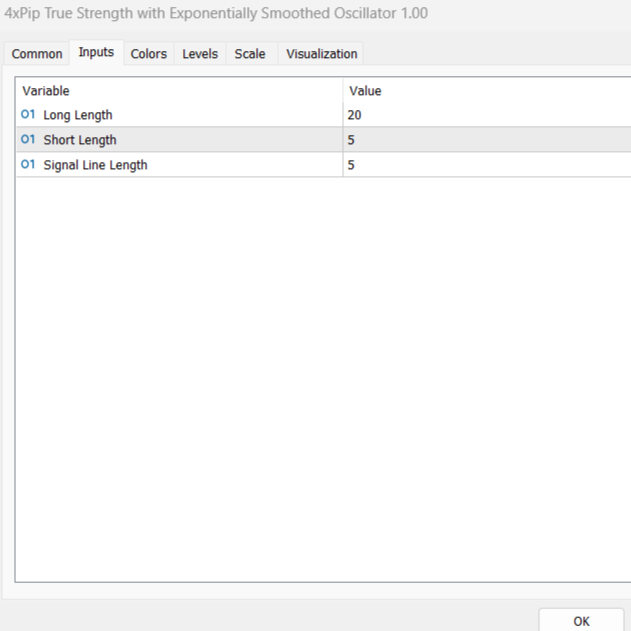
Task: Switch to the Common tab
Action: pos(37,54)
